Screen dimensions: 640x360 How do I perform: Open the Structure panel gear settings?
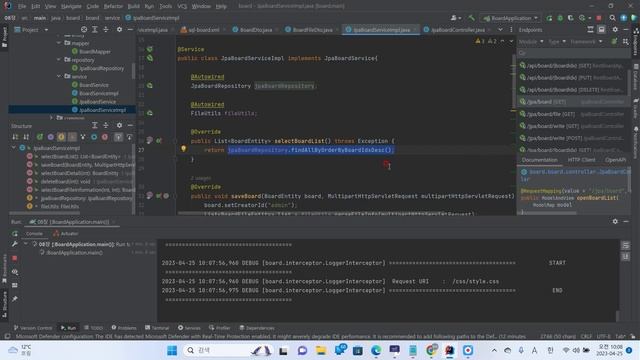(x=119, y=126)
